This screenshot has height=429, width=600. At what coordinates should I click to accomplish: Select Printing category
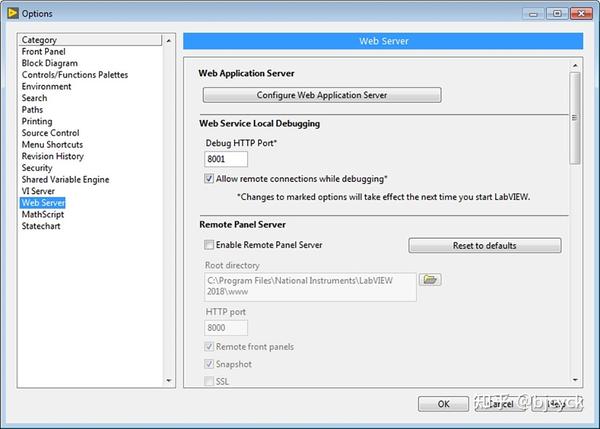pos(37,121)
